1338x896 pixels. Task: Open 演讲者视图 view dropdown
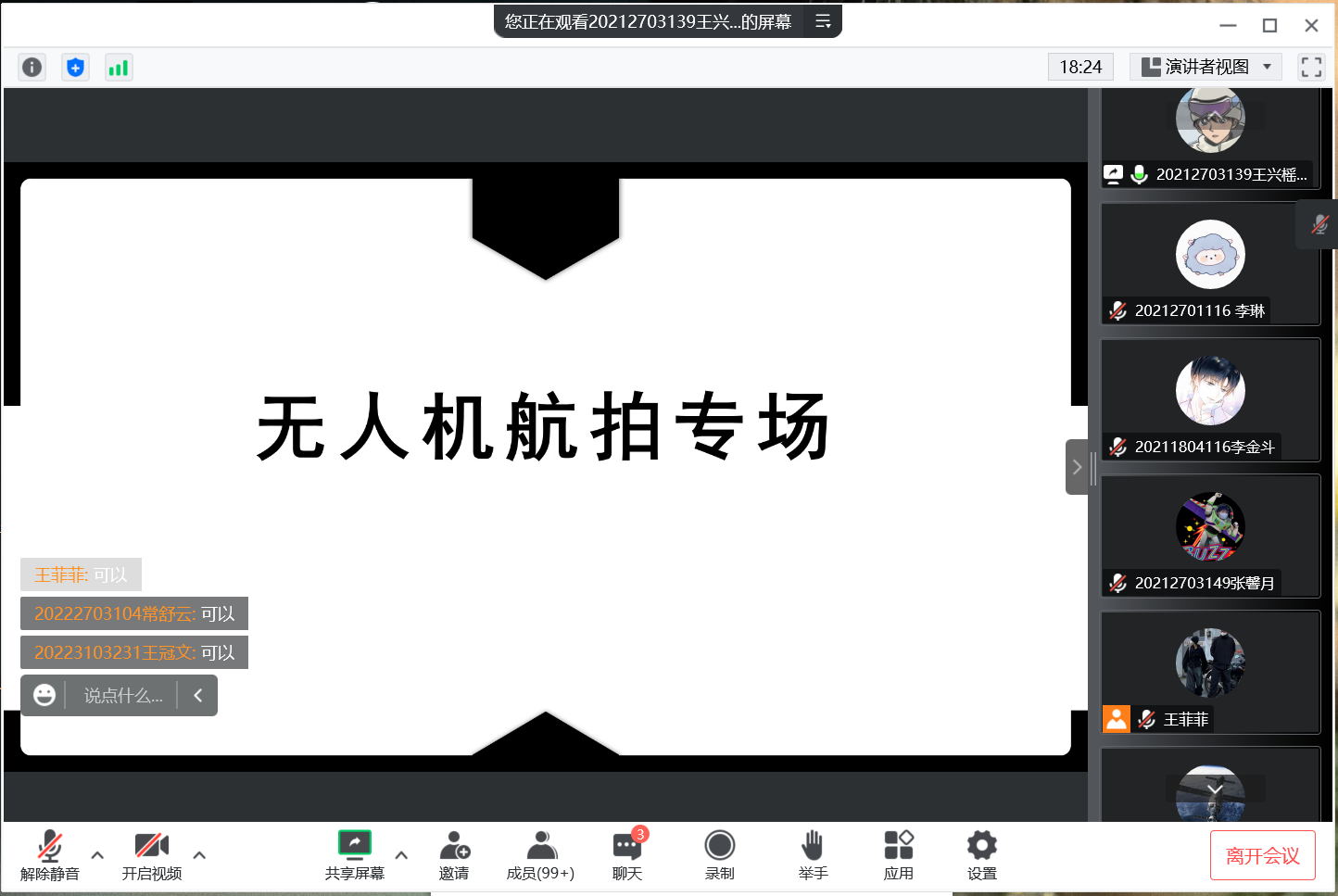click(x=1205, y=67)
